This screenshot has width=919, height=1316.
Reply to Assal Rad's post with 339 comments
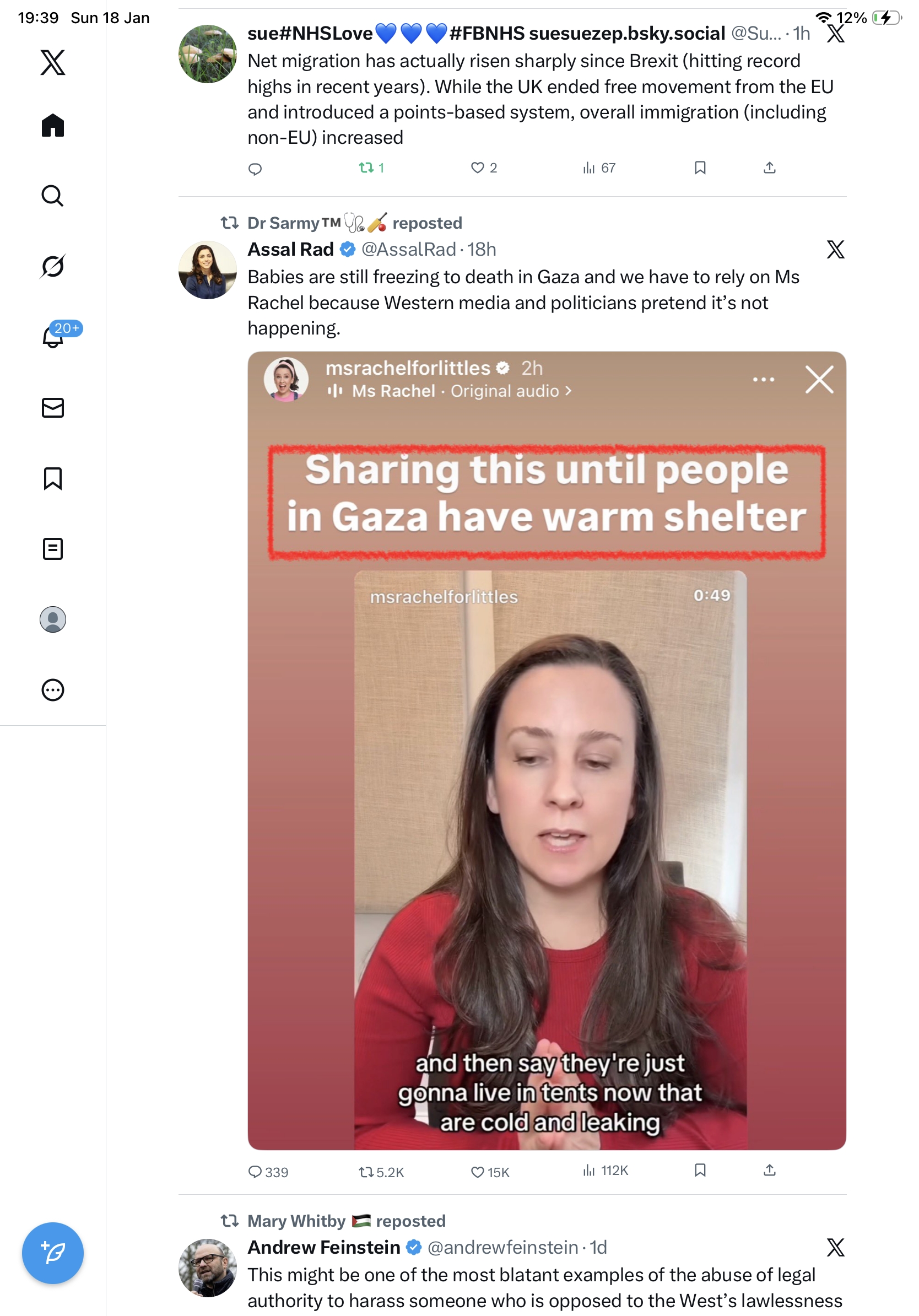(x=268, y=1172)
